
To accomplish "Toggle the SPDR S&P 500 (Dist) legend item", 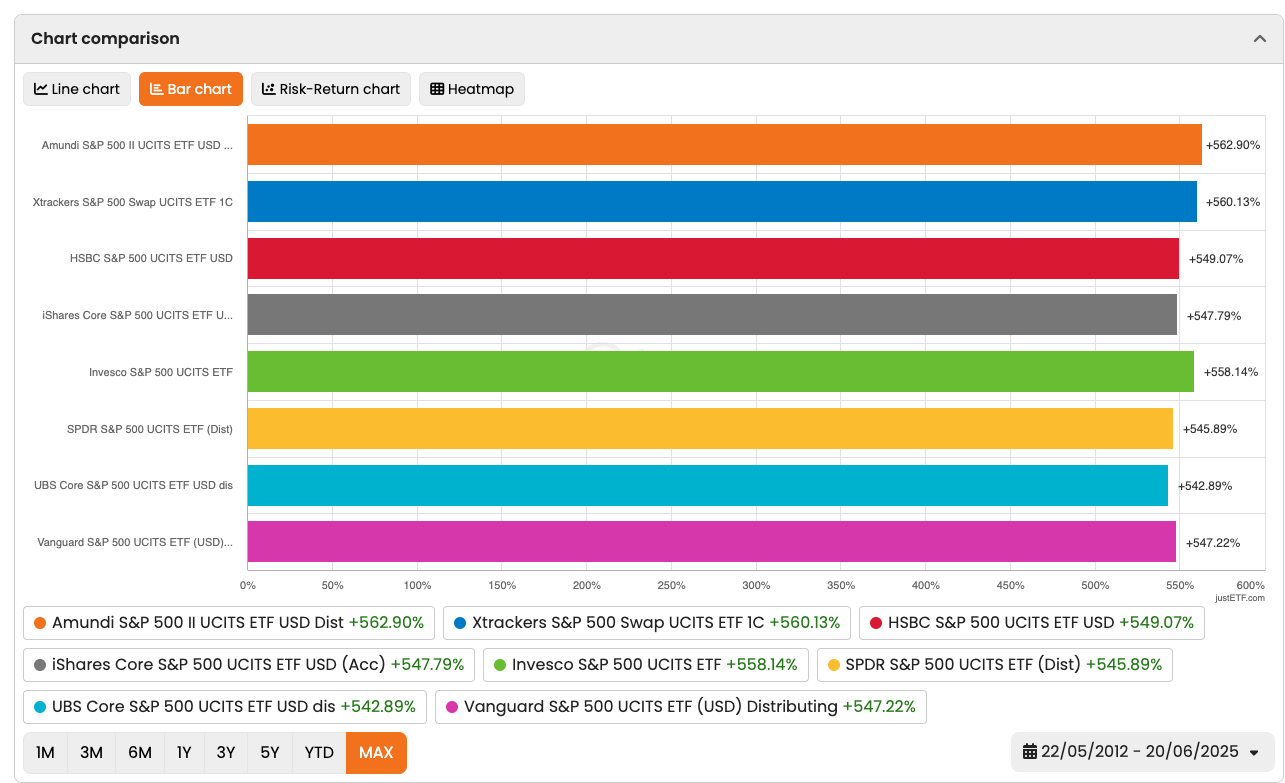I will click(995, 664).
